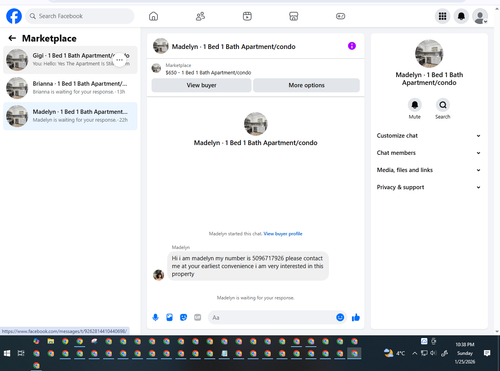Expand Media, files and links section
Viewport: 500px width, 371px height.
coord(429,170)
